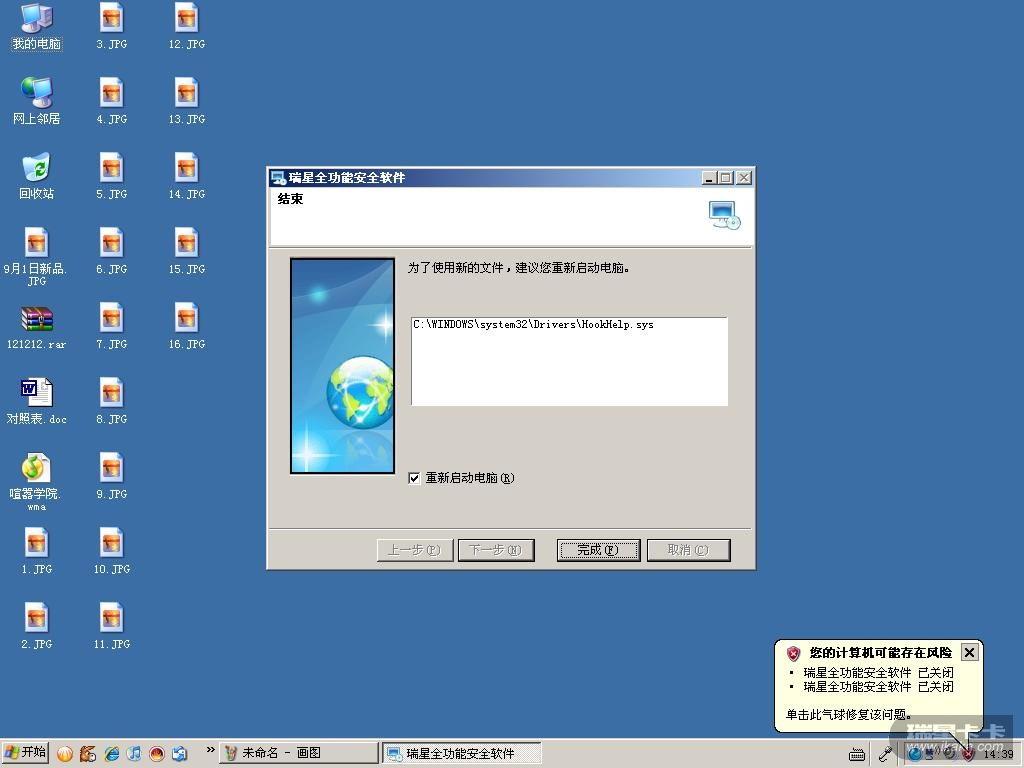Open the 开始 Start menu

26,752
